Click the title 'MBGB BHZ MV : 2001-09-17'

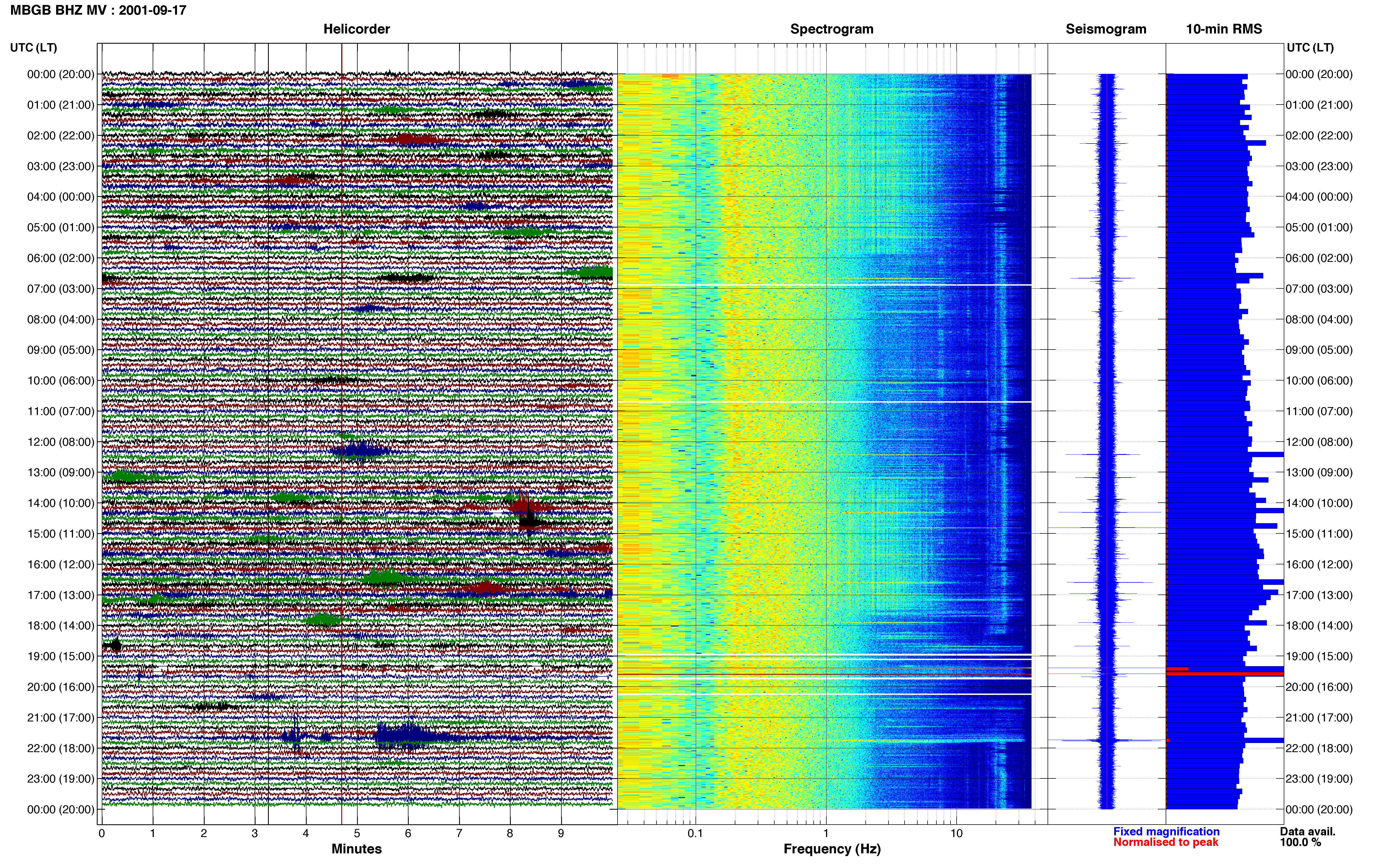(x=98, y=10)
